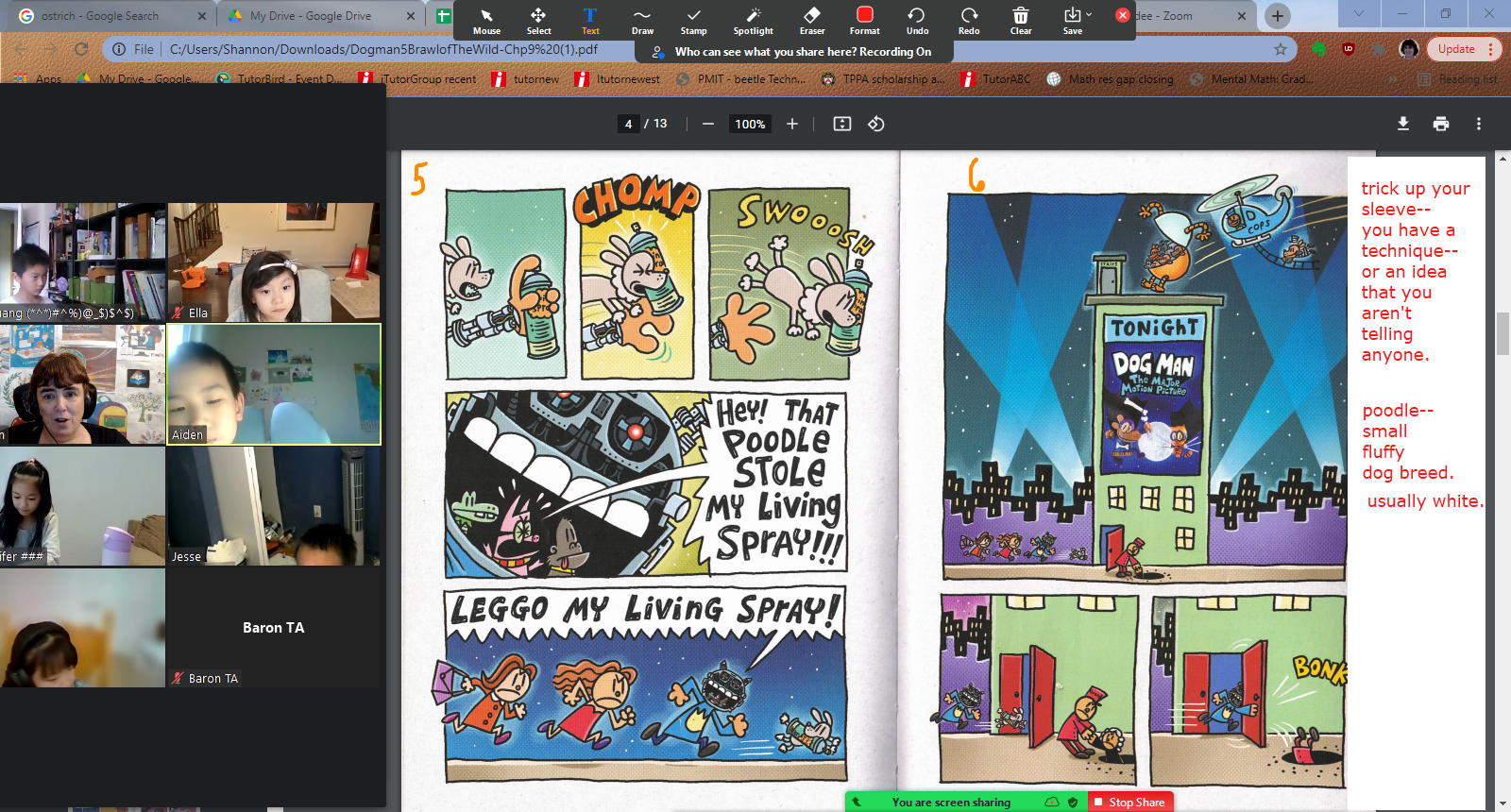Close the annotation toolbar with red X

tap(1122, 15)
